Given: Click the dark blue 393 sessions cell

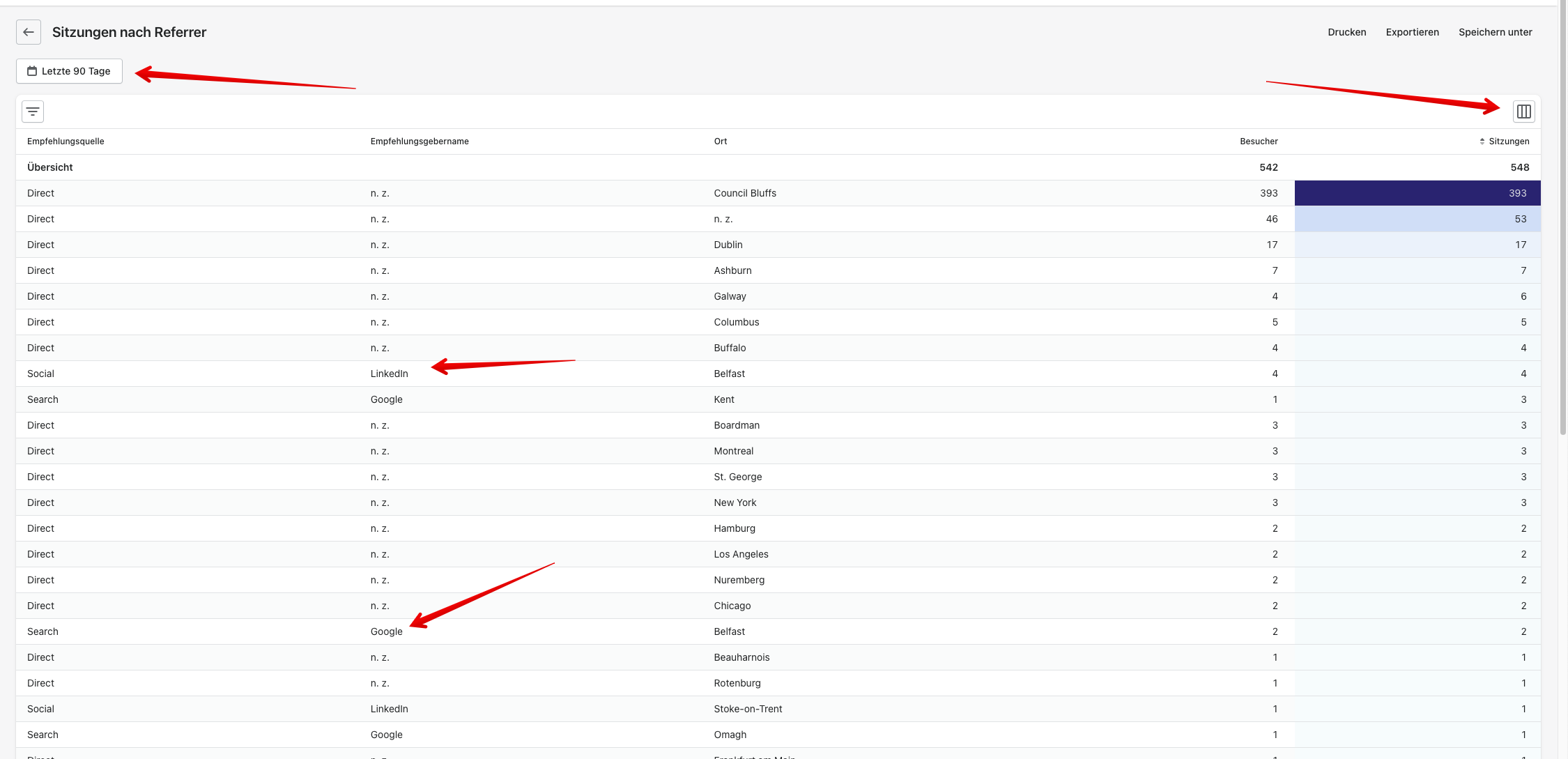Looking at the screenshot, I should (x=1417, y=193).
